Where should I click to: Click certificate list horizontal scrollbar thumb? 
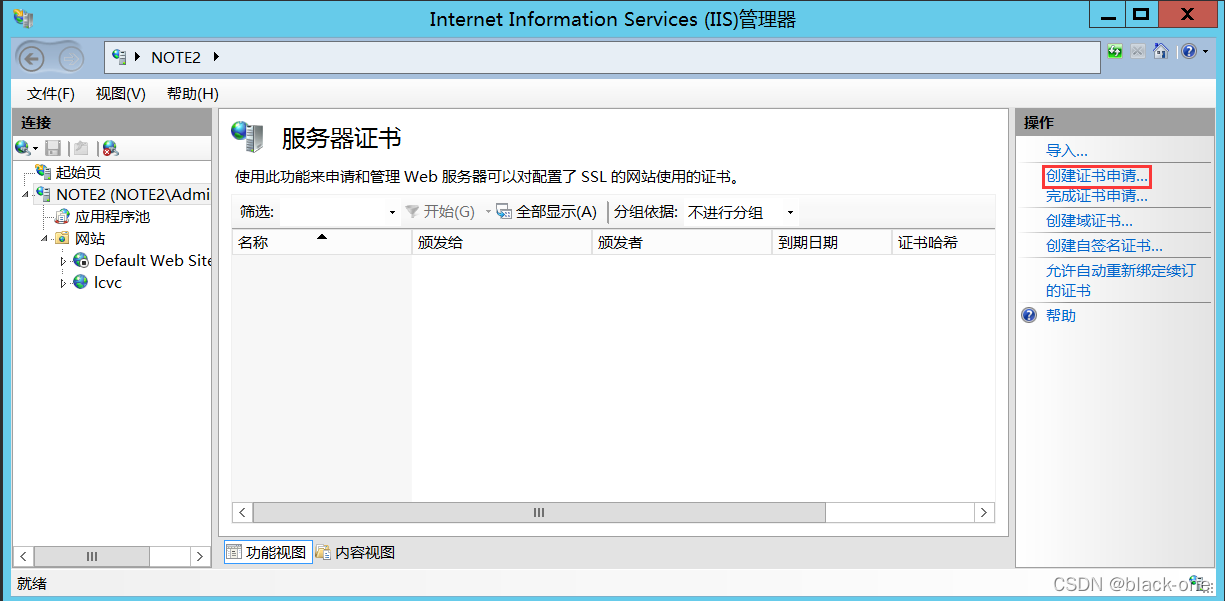point(539,512)
